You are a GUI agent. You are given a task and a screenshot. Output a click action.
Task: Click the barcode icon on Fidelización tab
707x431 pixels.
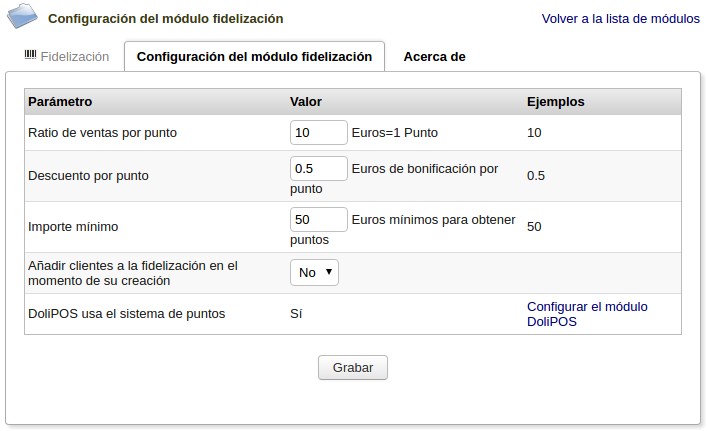click(30, 56)
